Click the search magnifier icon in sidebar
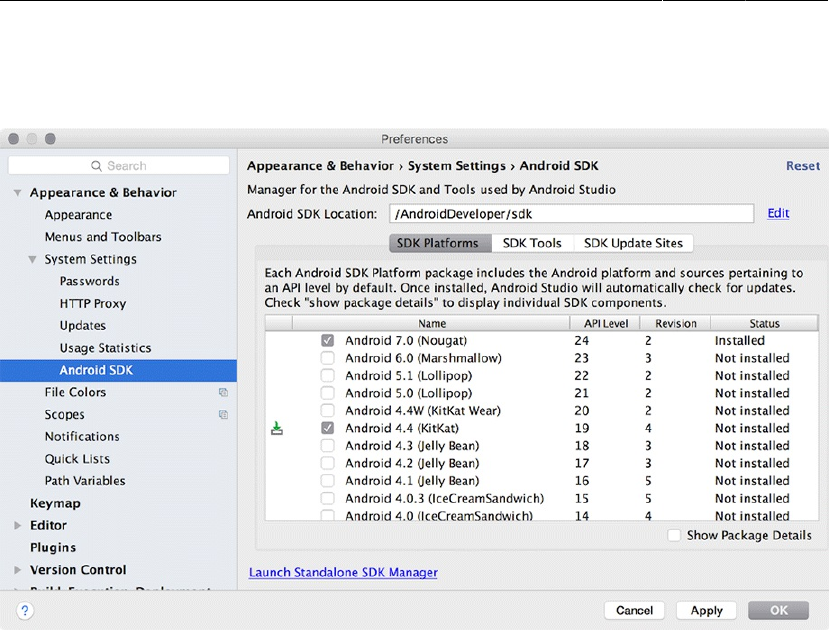The width and height of the screenshot is (829, 630). [x=97, y=166]
